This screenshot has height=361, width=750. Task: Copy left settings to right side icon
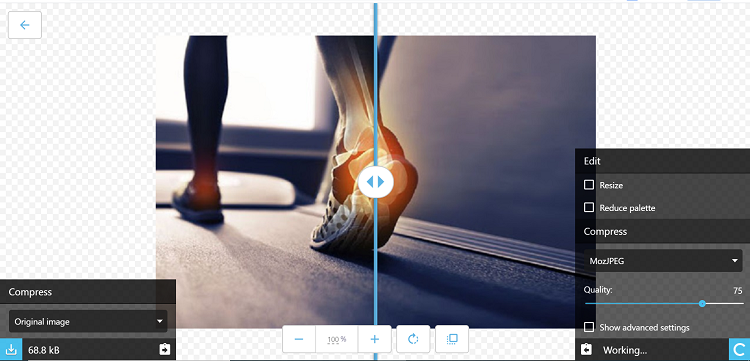[164, 350]
